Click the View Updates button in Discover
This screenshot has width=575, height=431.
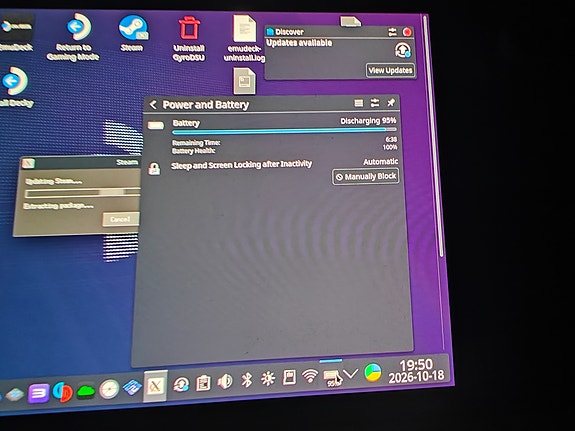tap(390, 70)
